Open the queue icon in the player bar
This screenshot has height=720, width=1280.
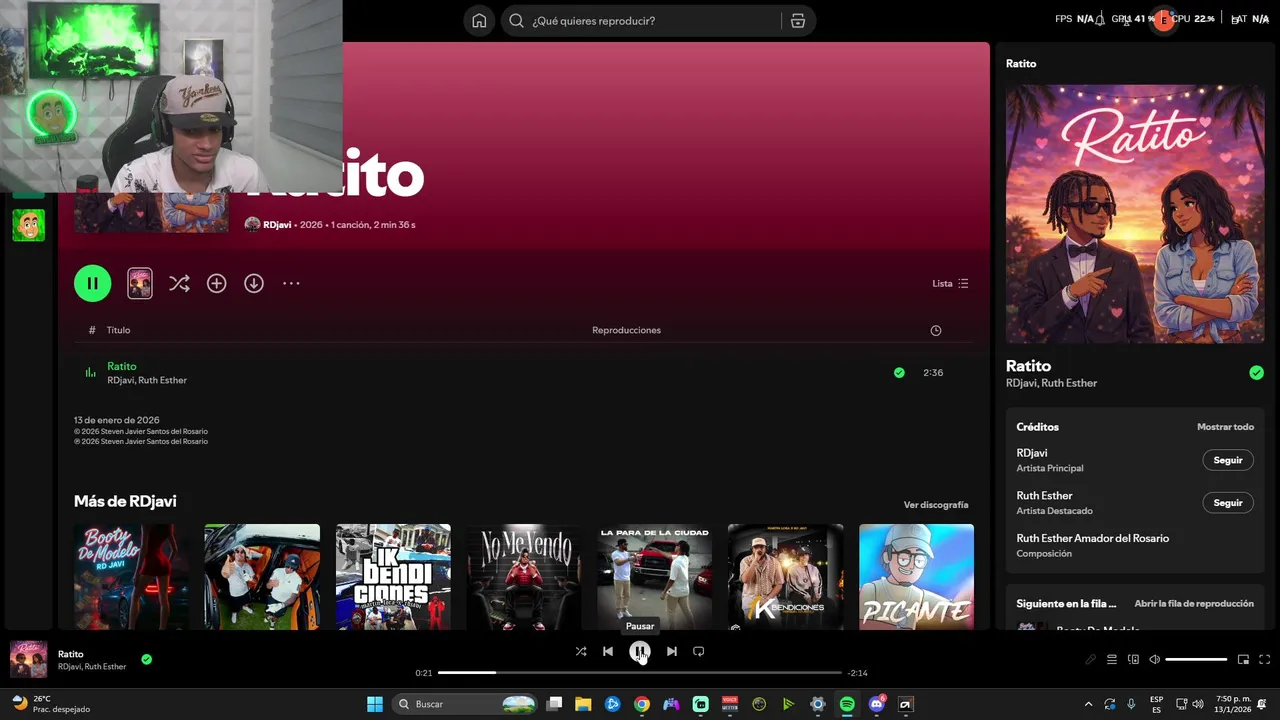click(x=1111, y=660)
